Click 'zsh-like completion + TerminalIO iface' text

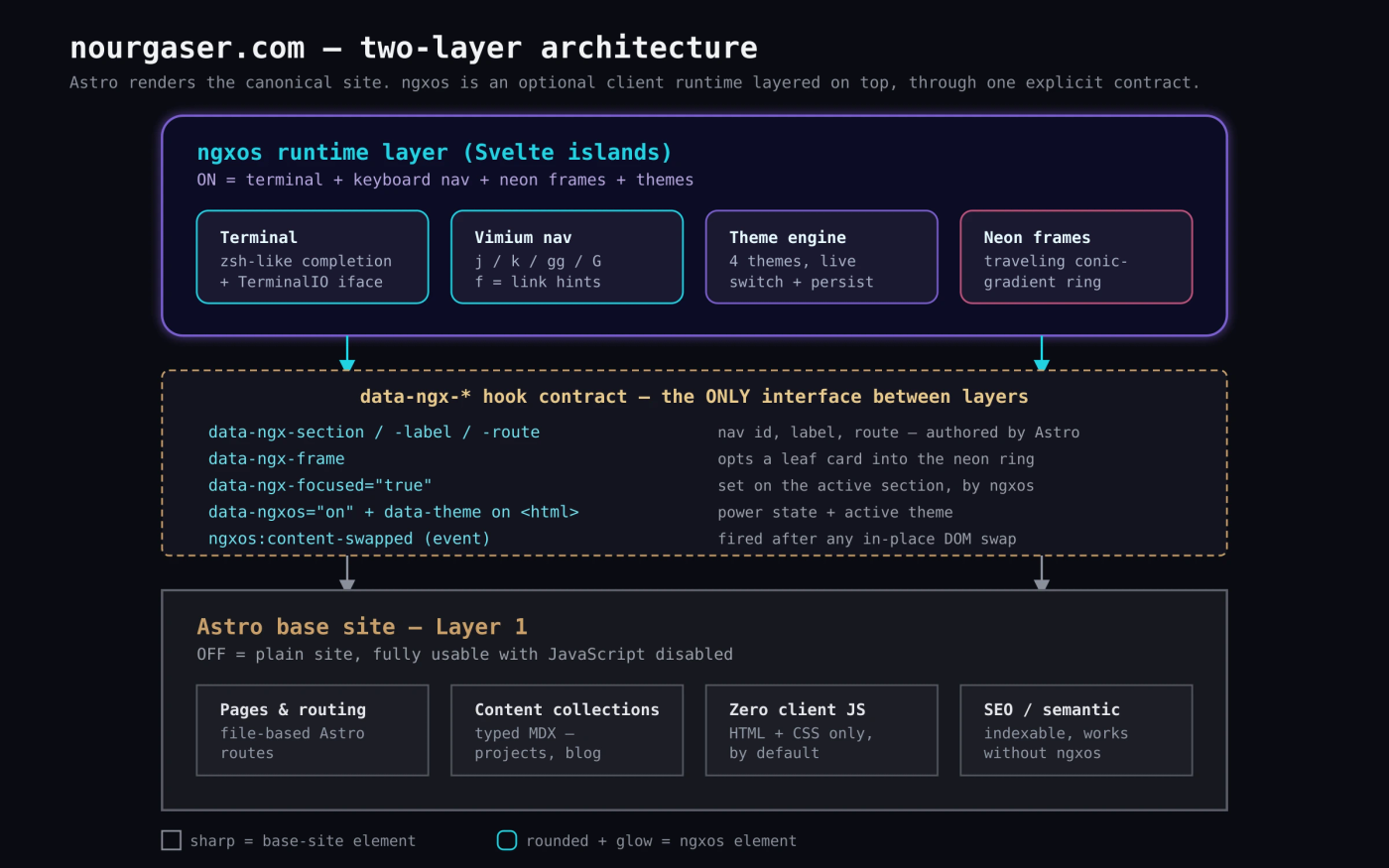[306, 272]
